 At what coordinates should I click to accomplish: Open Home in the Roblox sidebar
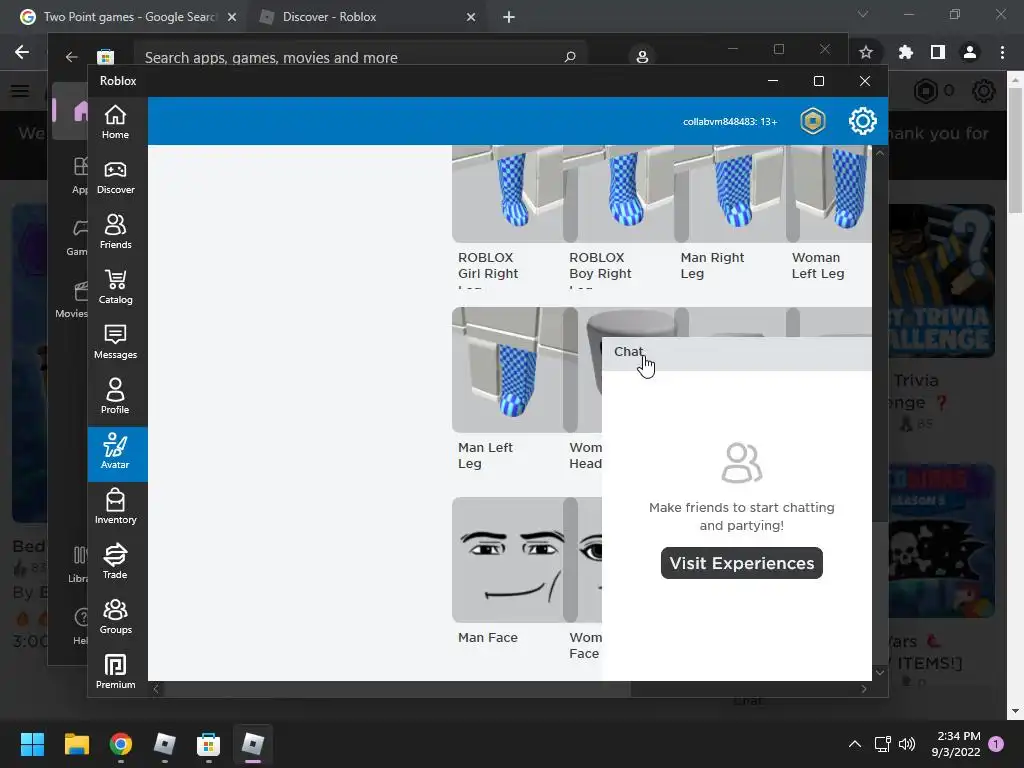pos(116,122)
